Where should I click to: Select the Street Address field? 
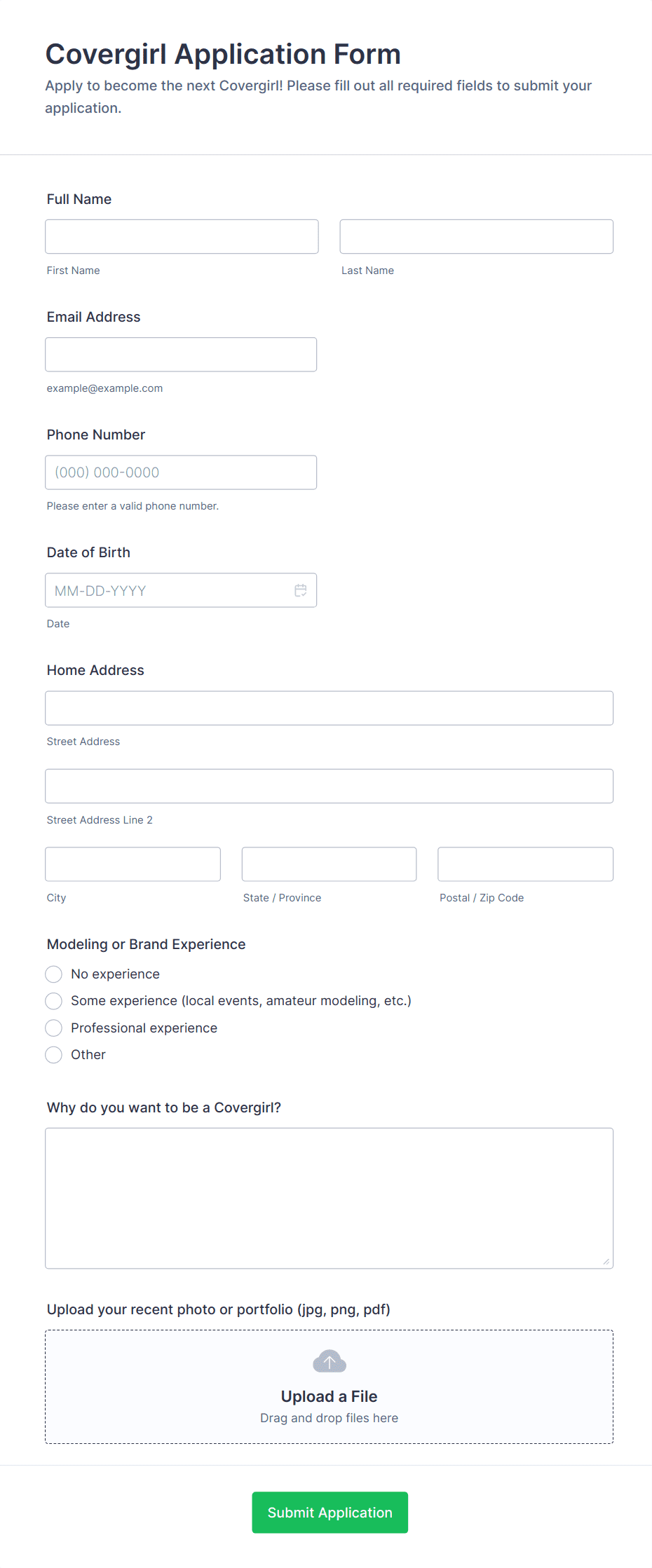click(329, 708)
